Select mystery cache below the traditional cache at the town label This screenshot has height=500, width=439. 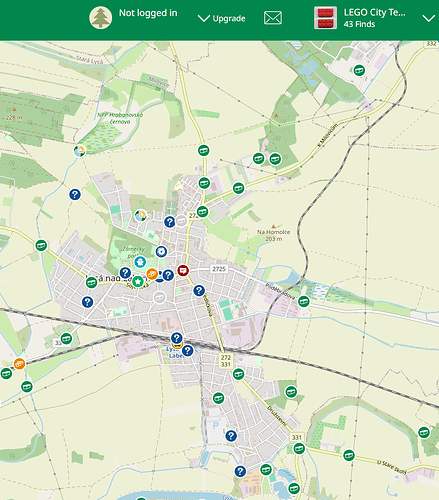coord(87,302)
